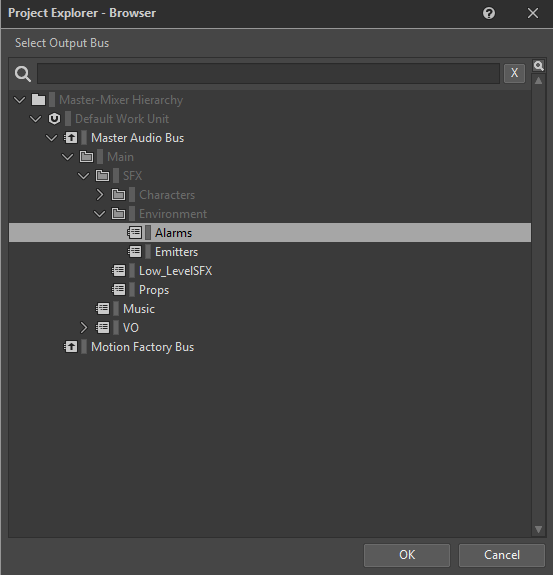Viewport: 553px width, 575px height.
Task: Collapse the Master Audio Bus node
Action: tap(51, 138)
